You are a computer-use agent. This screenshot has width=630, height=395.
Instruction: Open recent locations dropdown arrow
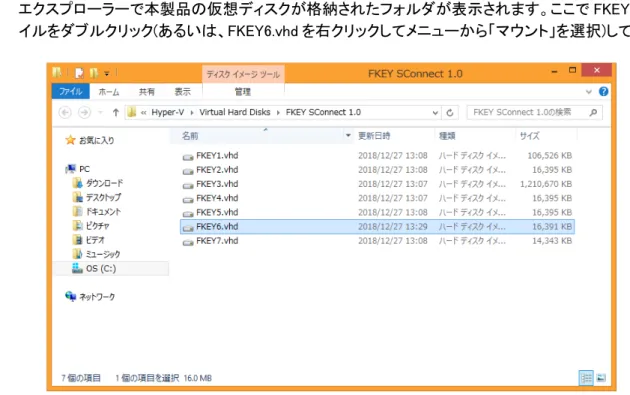click(101, 113)
